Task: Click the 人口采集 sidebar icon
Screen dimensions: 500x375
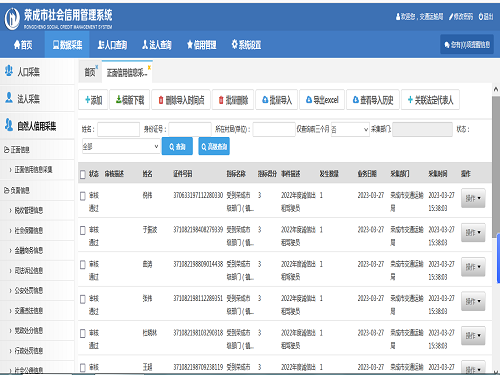Action: [x=9, y=71]
